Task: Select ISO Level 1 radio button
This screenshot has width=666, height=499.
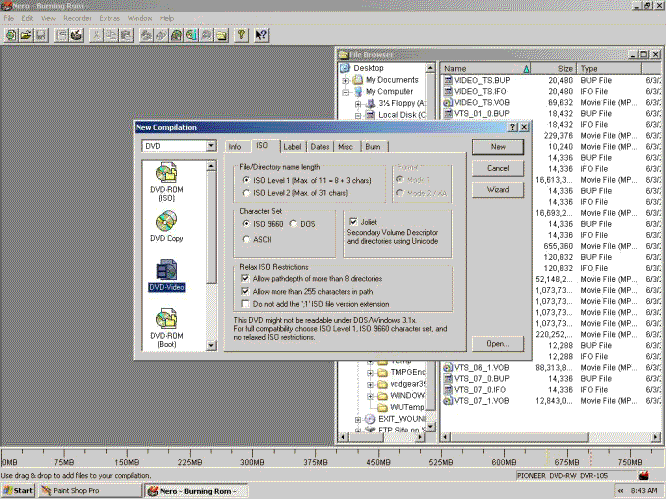Action: point(246,180)
